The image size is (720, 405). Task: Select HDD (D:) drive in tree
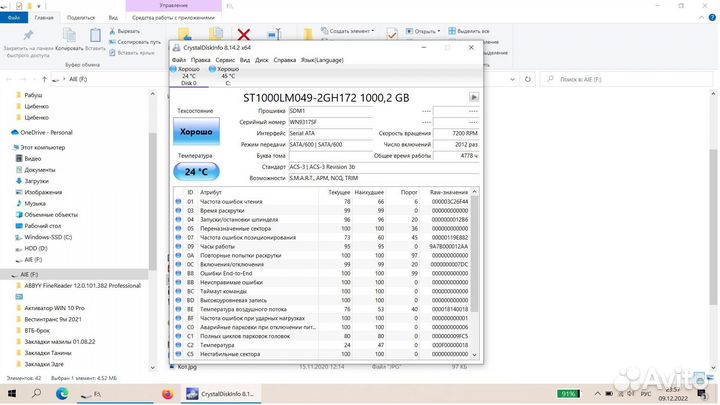pos(31,248)
